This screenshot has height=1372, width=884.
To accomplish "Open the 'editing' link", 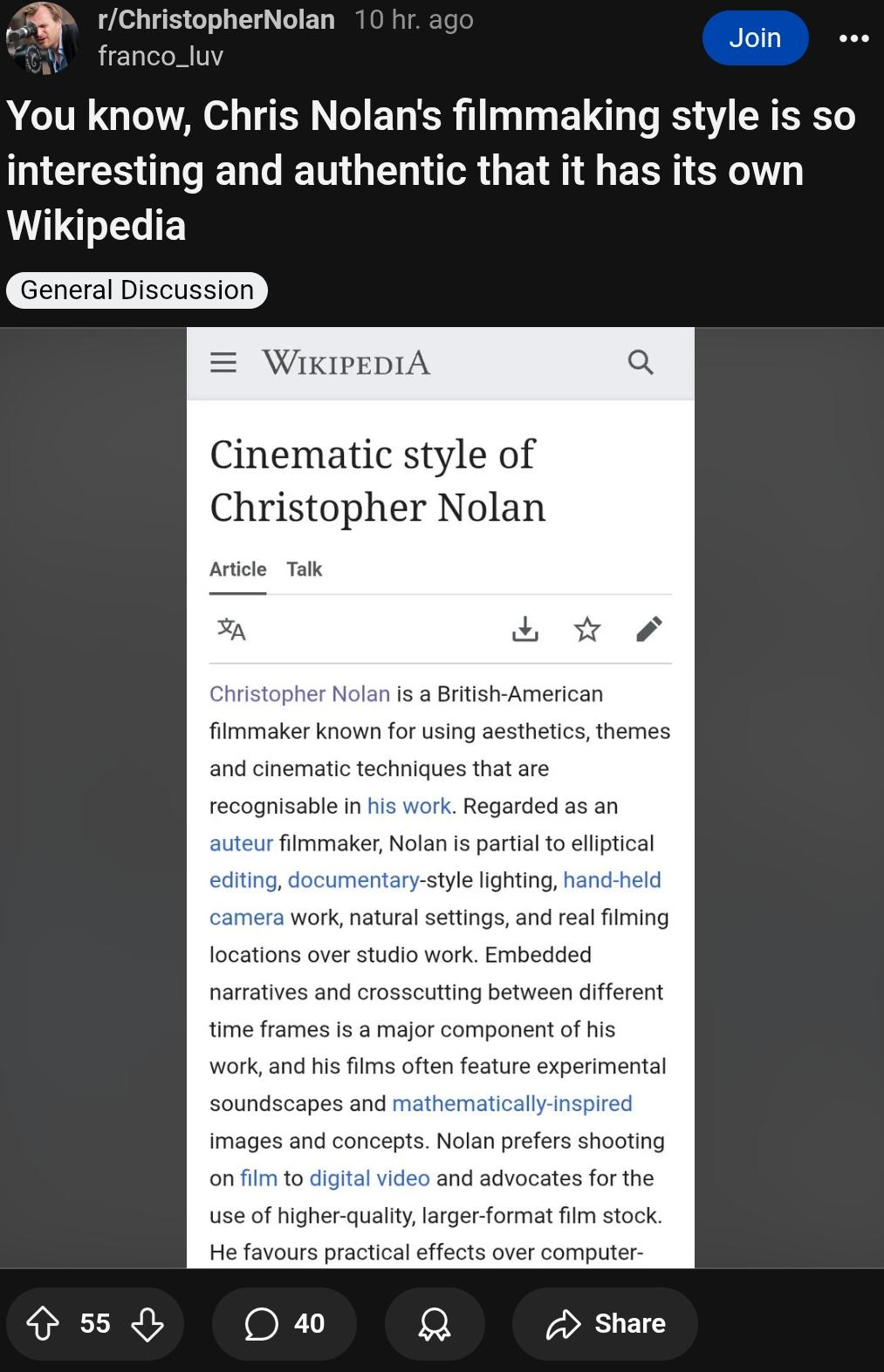I will point(243,880).
